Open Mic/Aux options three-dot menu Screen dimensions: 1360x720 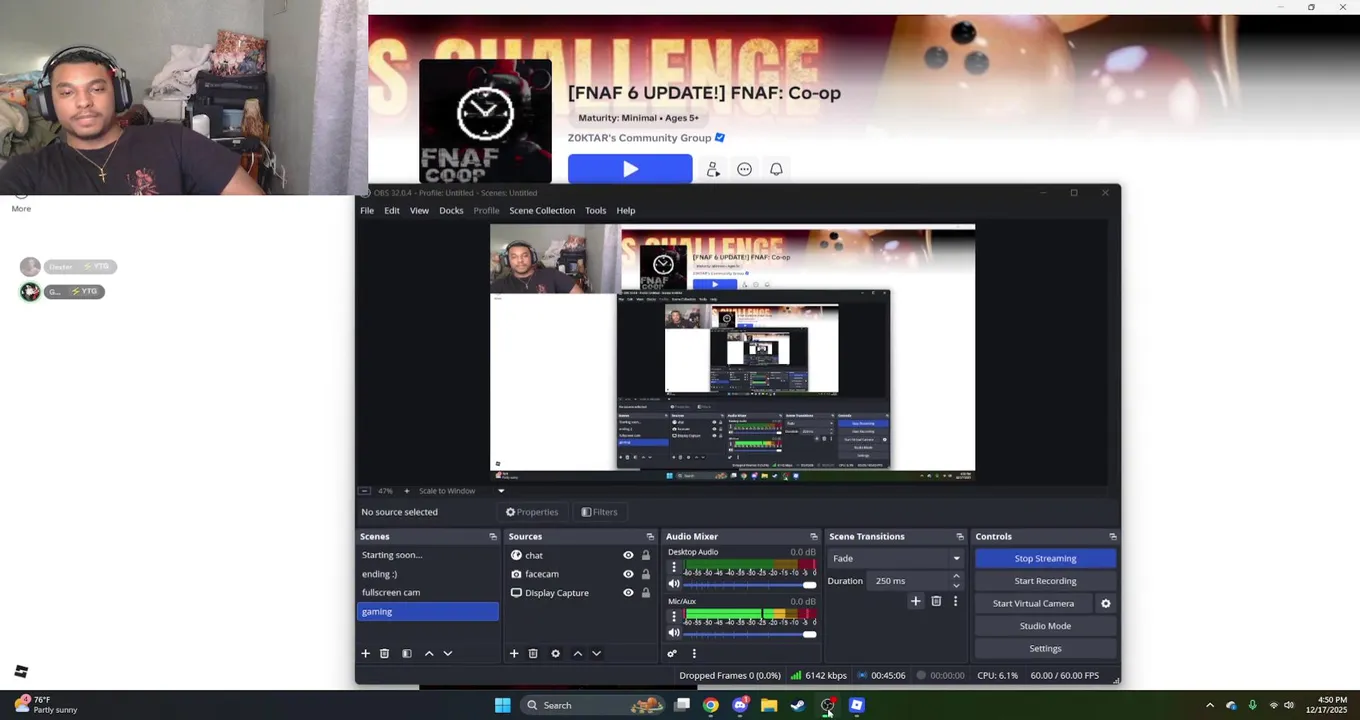pyautogui.click(x=673, y=616)
